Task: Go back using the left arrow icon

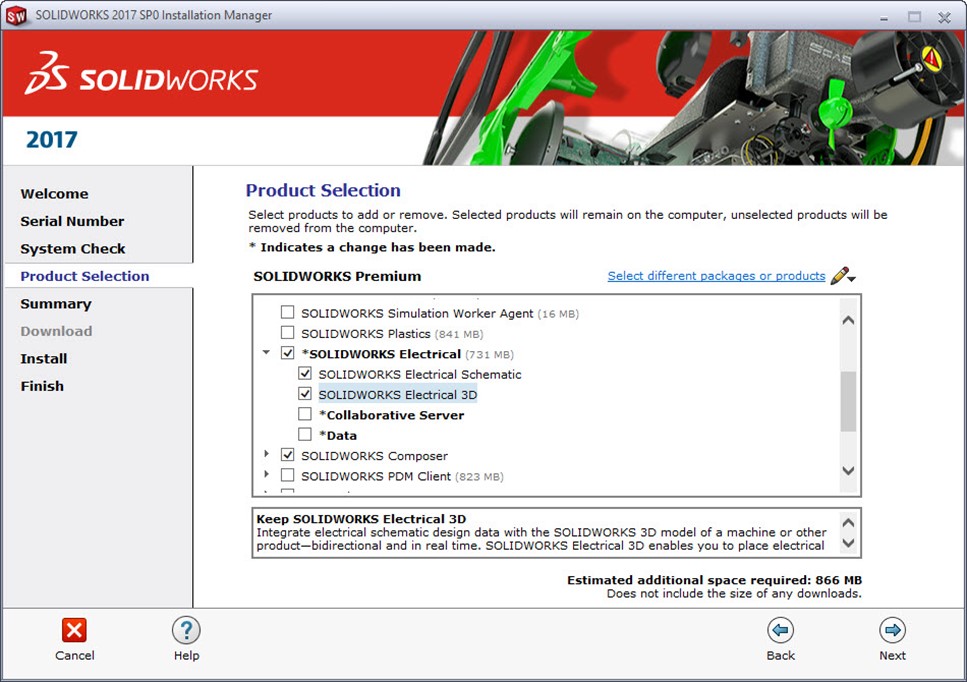Action: pos(780,629)
